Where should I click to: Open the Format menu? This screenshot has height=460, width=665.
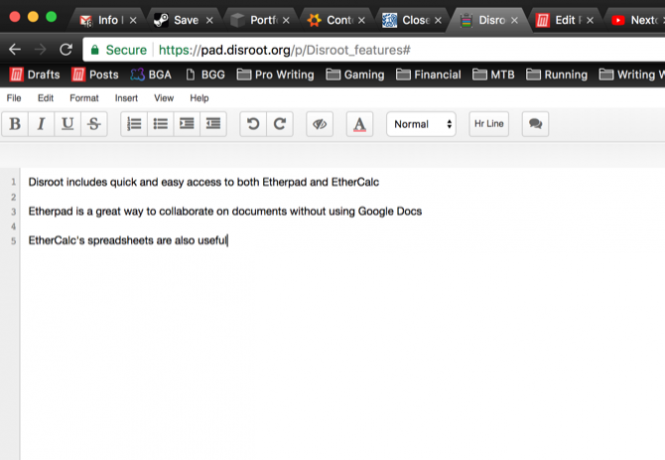[84, 98]
